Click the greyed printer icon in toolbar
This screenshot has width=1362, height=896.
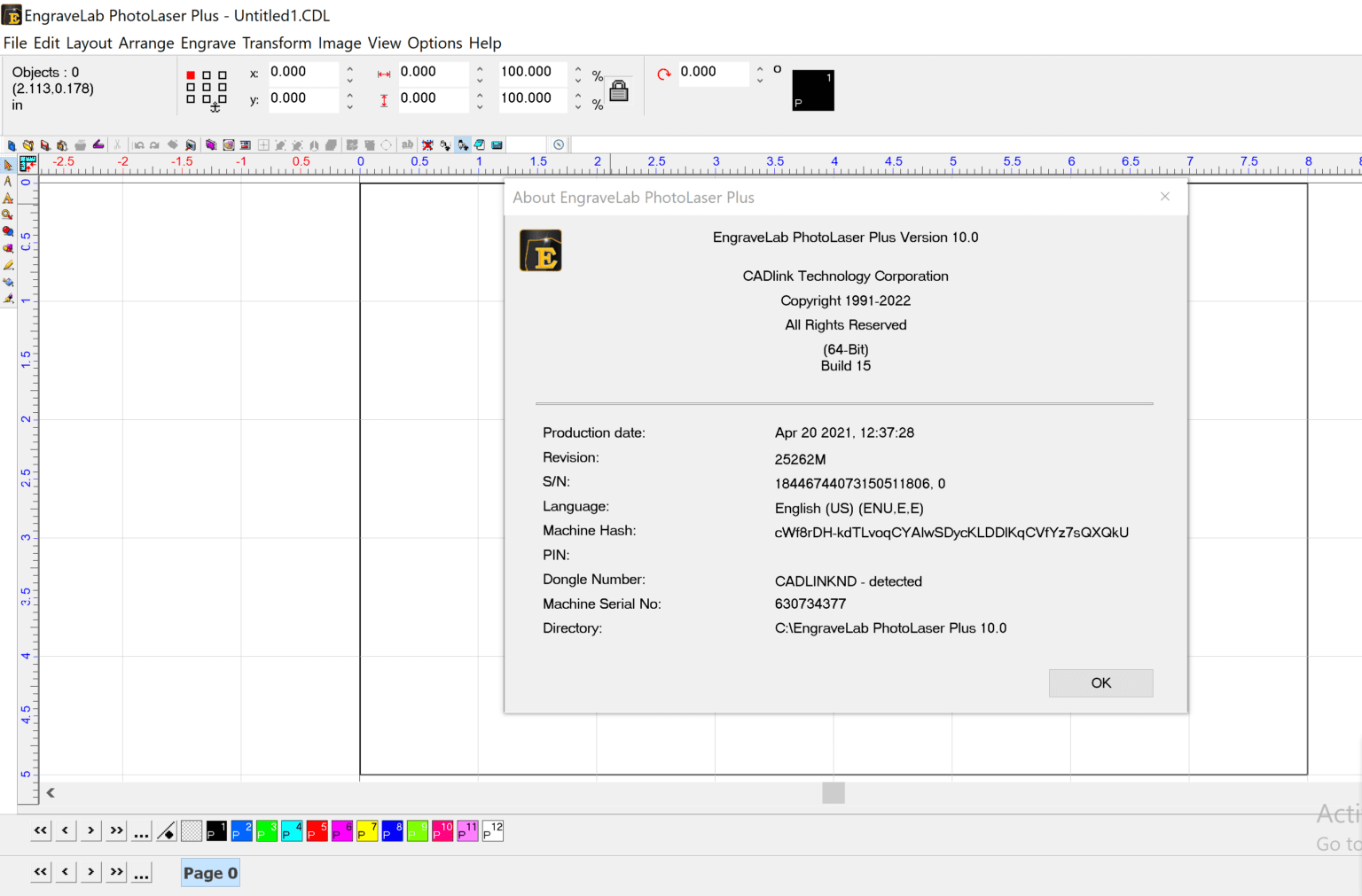(x=81, y=145)
